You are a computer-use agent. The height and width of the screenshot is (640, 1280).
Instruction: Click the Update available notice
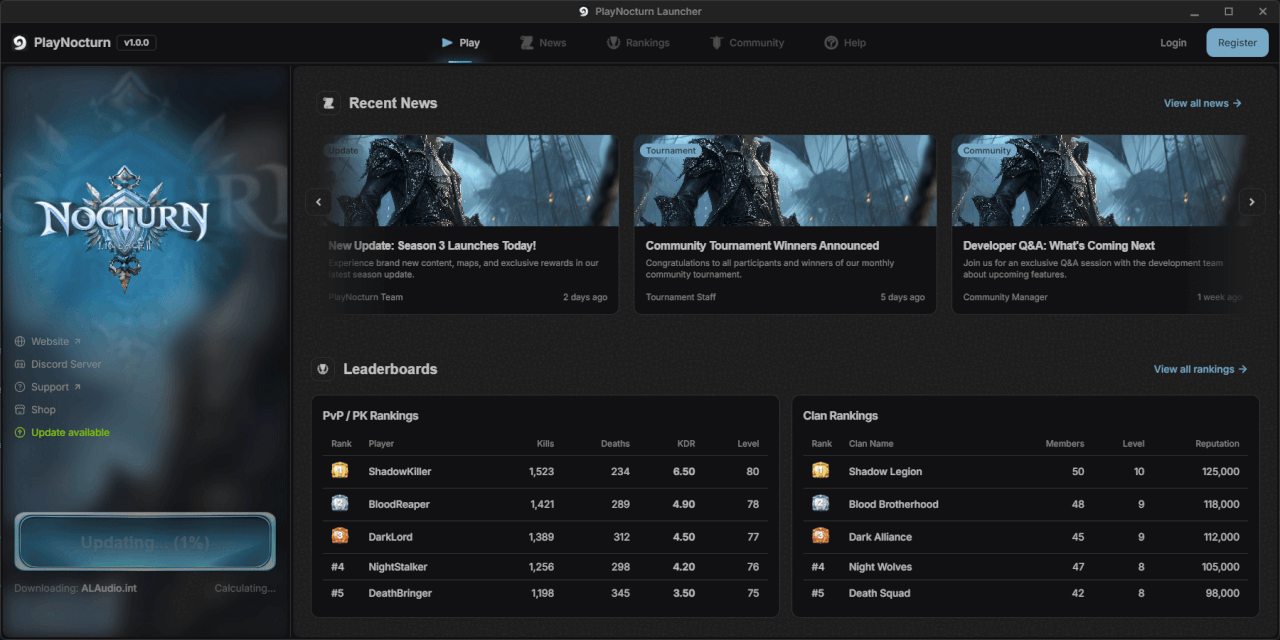(62, 433)
